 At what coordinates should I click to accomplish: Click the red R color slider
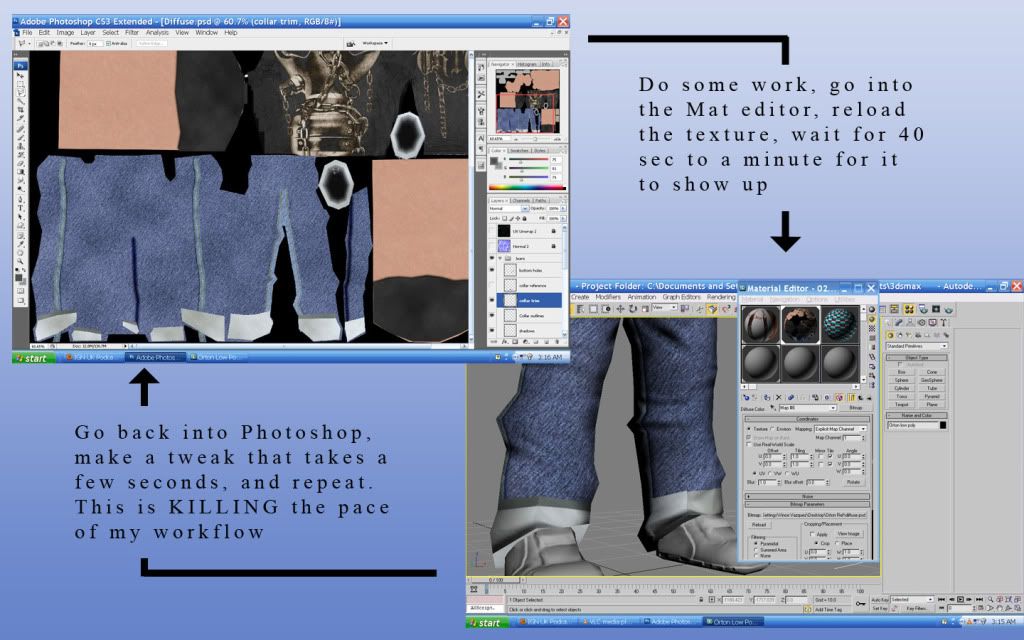coord(528,159)
